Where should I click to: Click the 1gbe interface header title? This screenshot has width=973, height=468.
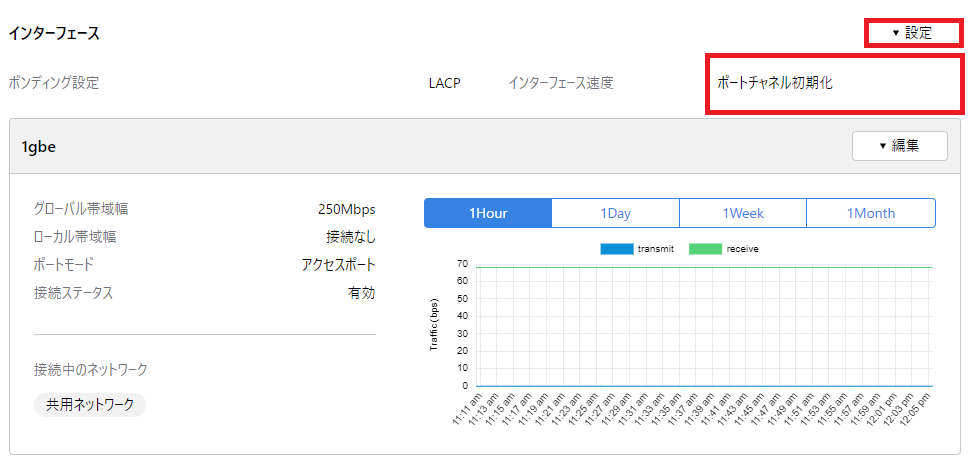click(38, 146)
